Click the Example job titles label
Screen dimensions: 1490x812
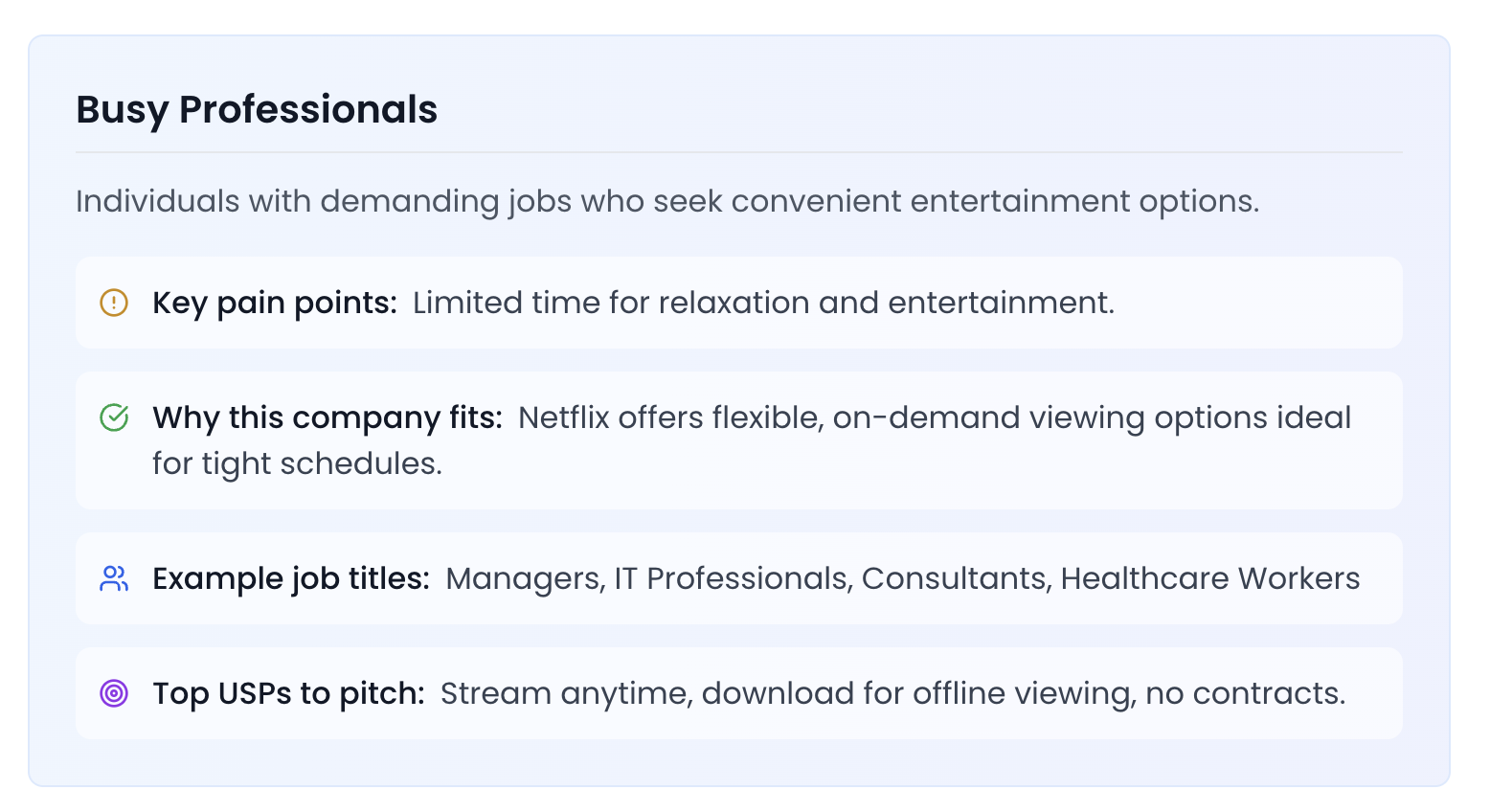(291, 579)
